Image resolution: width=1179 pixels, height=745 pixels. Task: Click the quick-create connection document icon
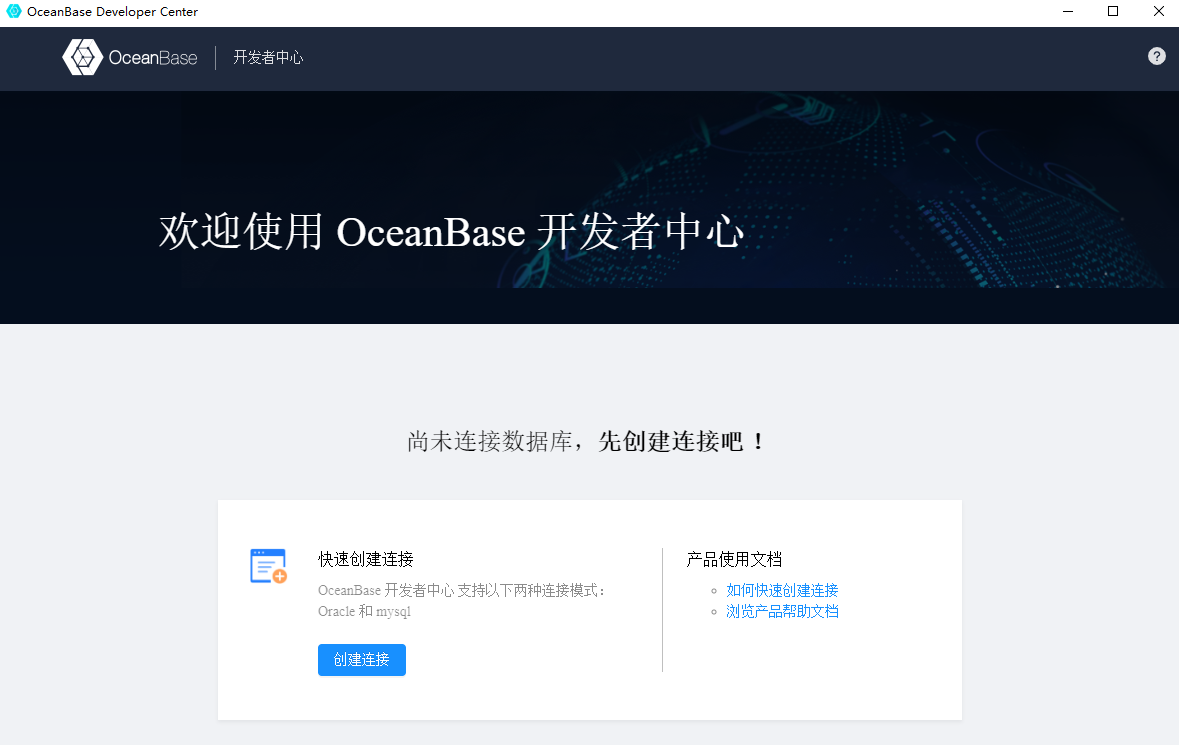(x=268, y=566)
